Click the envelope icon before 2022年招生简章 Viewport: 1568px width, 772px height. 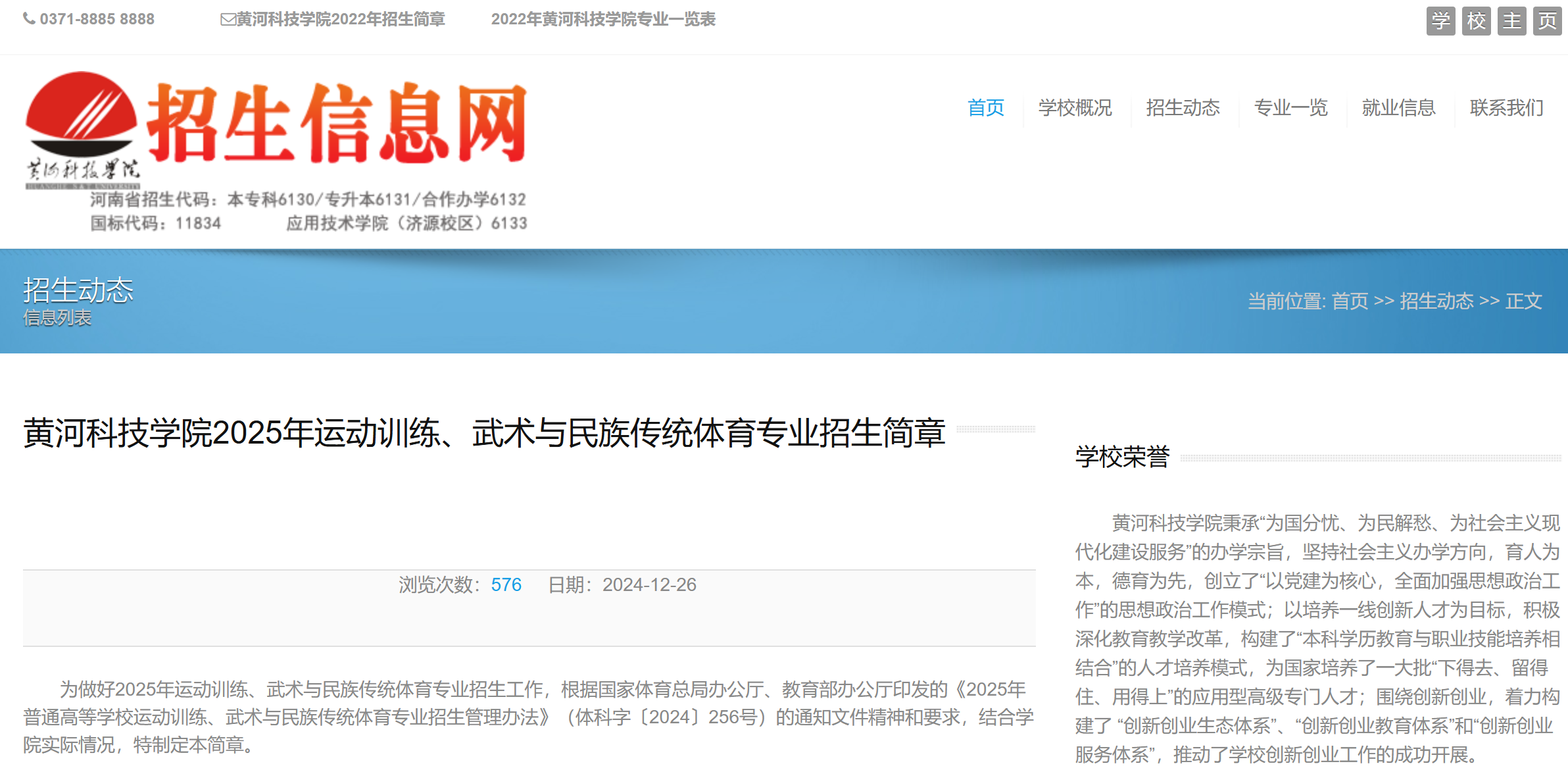pyautogui.click(x=228, y=20)
